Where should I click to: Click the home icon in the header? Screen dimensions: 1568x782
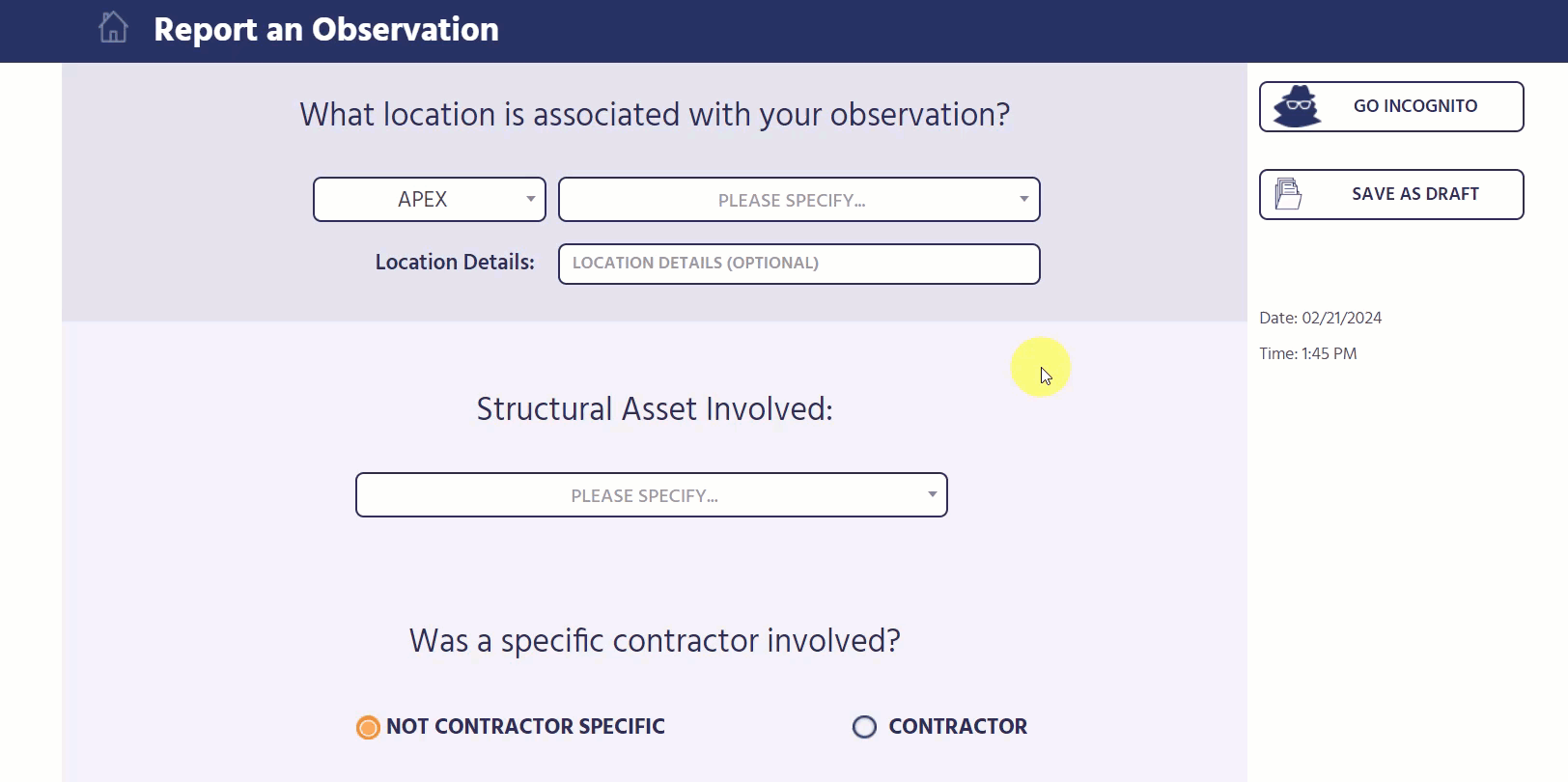point(113,27)
